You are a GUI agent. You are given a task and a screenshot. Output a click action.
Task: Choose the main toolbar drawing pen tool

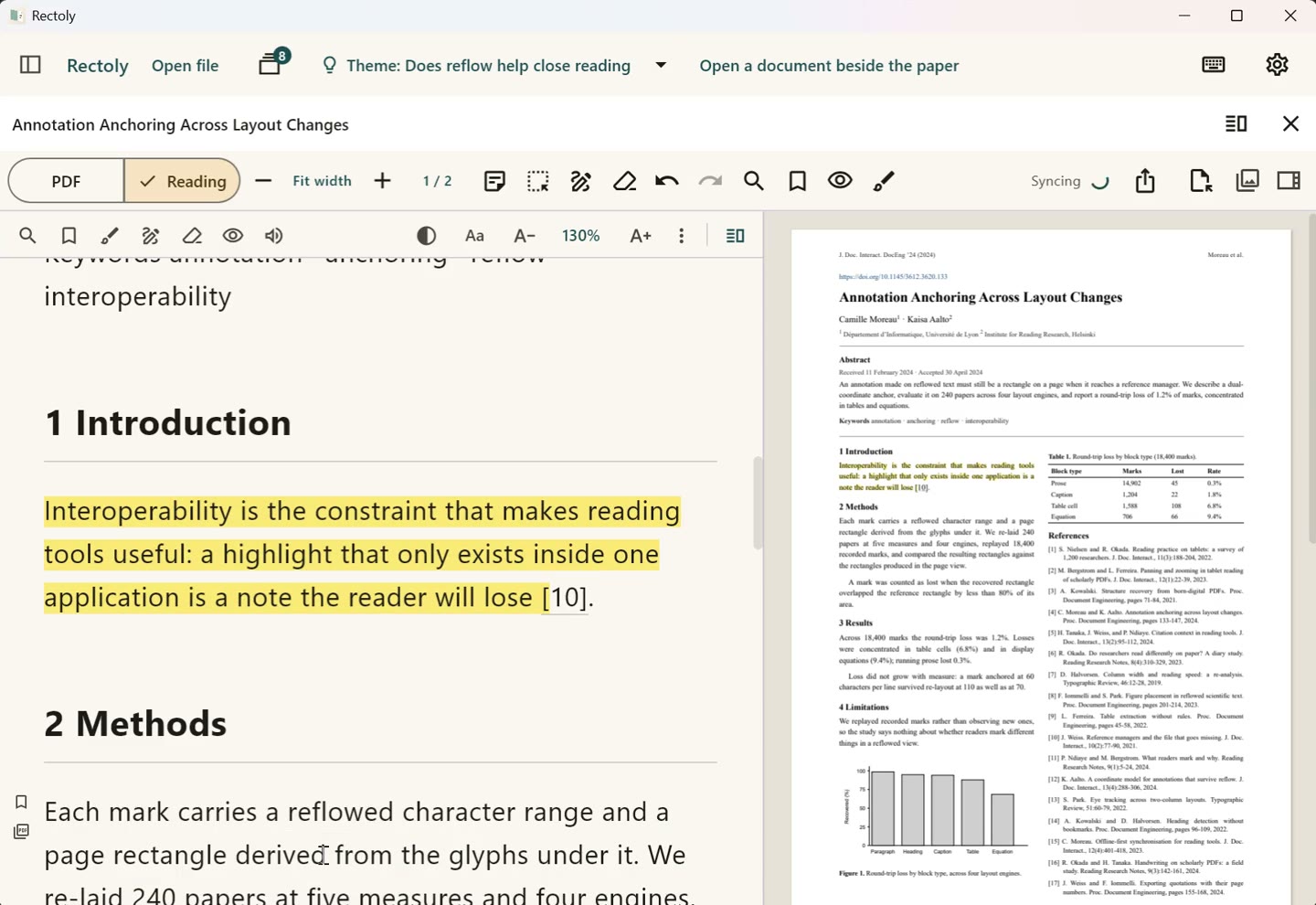tap(581, 181)
